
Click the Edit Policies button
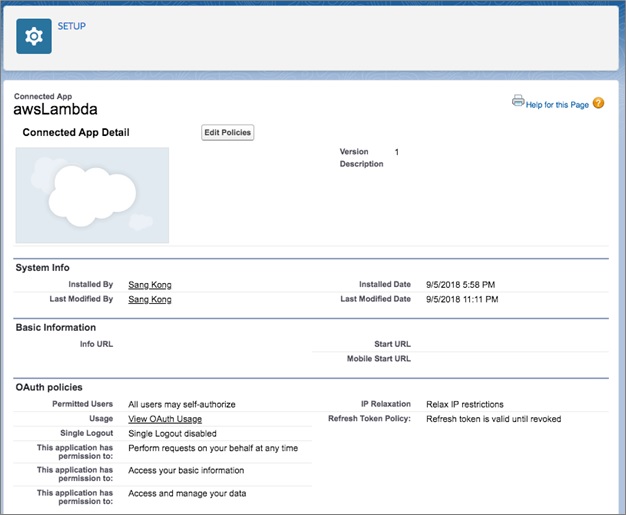click(228, 133)
